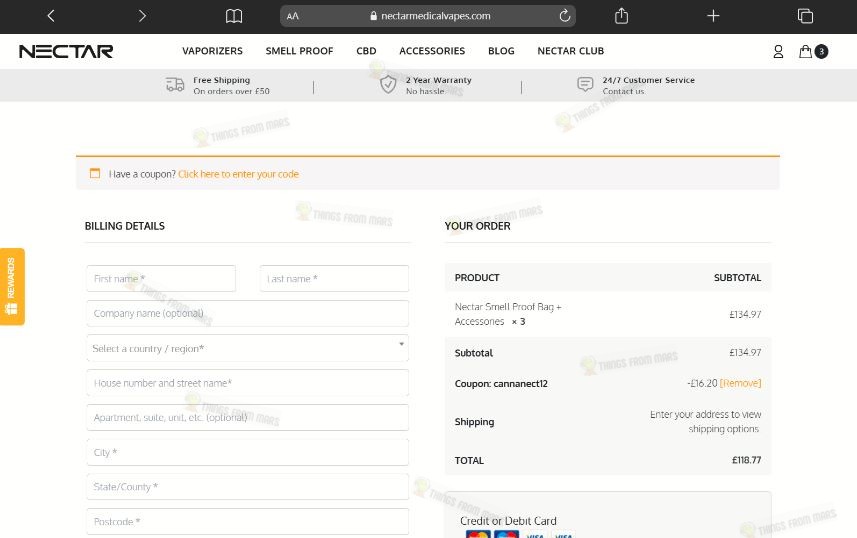
Task: Focus the Apartment, suite, unit field
Action: 248,418
